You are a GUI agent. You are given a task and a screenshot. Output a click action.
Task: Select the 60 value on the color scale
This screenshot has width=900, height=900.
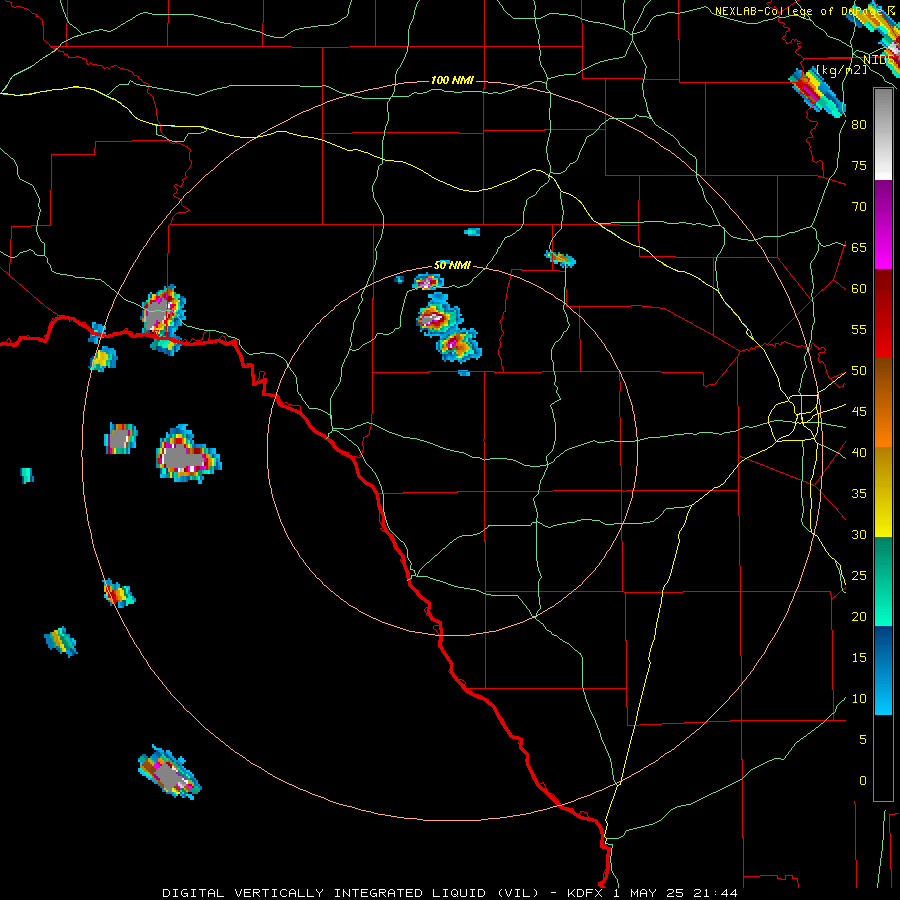click(x=859, y=289)
